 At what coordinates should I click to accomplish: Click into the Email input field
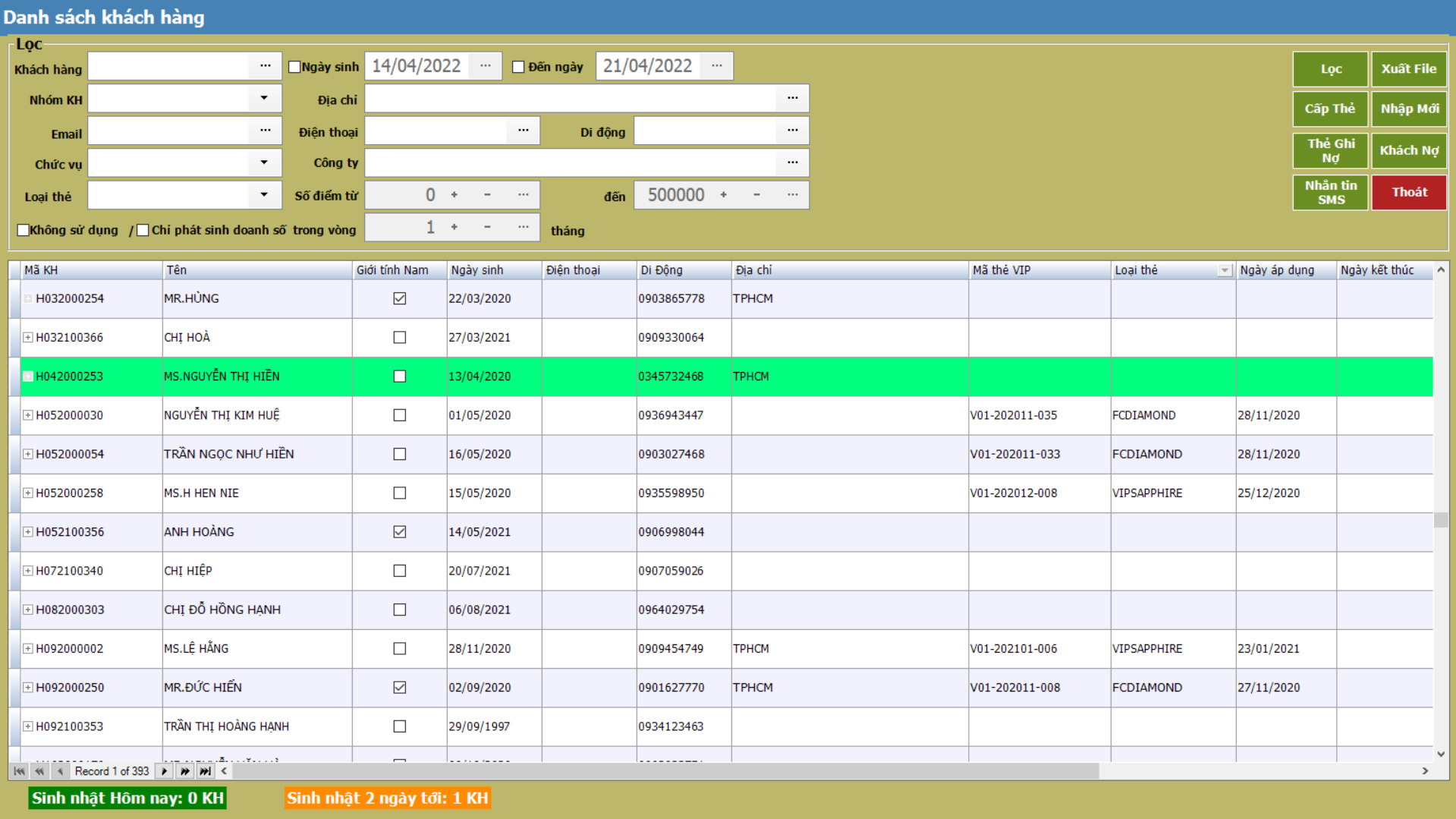[x=168, y=131]
